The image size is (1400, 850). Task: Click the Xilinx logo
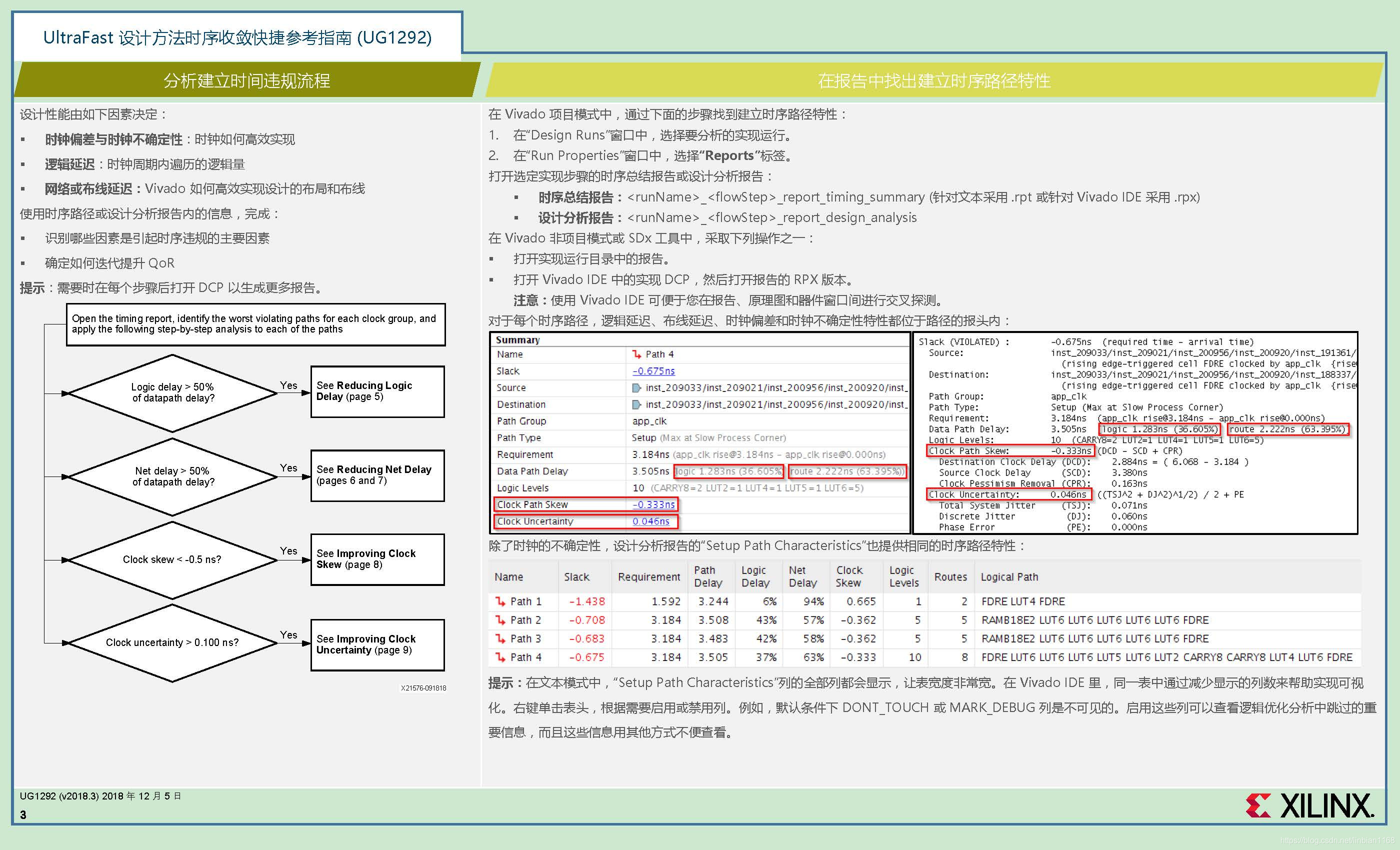(x=1309, y=805)
